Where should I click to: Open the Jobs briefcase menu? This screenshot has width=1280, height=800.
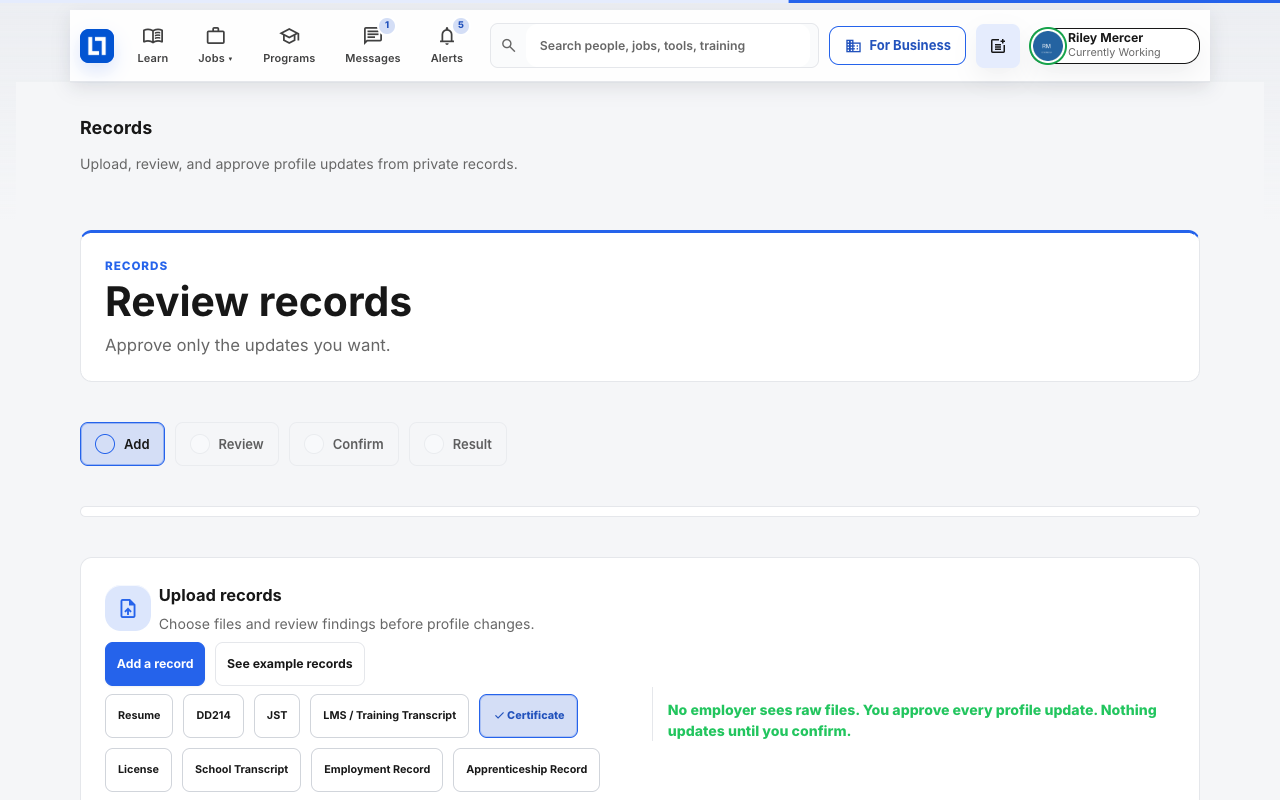215,46
